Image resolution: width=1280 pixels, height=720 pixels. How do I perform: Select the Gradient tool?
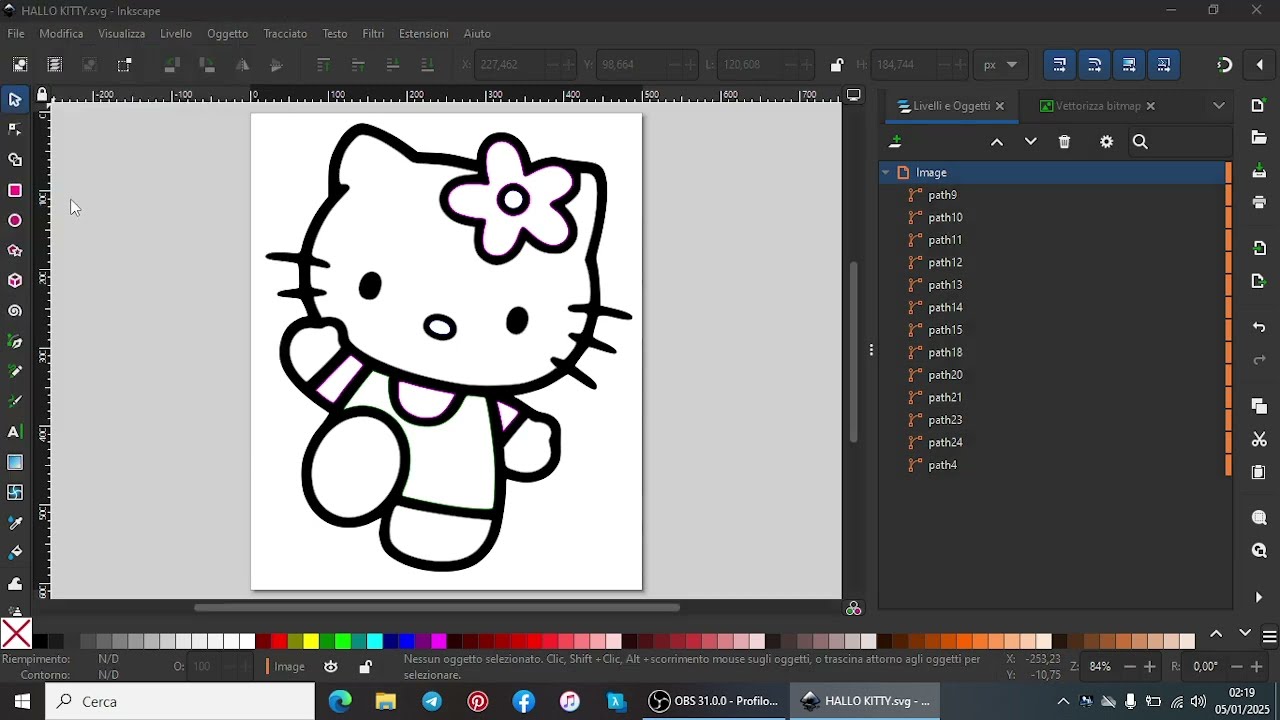click(x=15, y=462)
